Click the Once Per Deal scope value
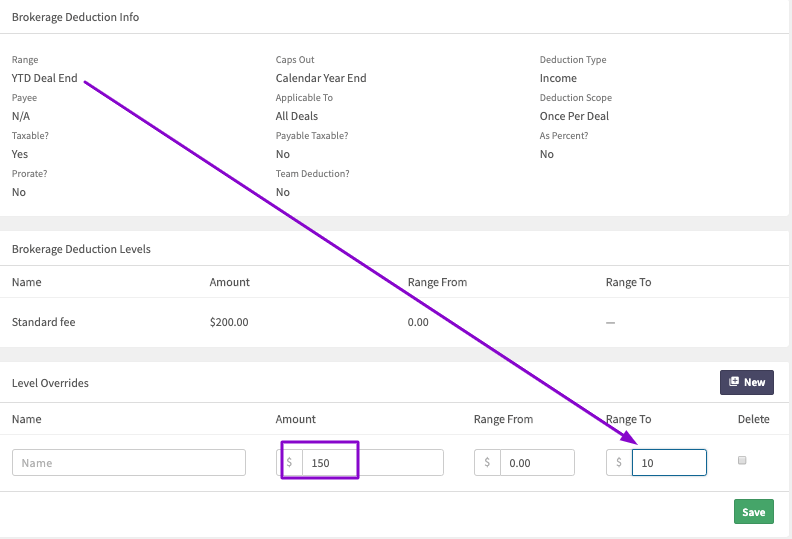The width and height of the screenshot is (792, 539). point(574,116)
